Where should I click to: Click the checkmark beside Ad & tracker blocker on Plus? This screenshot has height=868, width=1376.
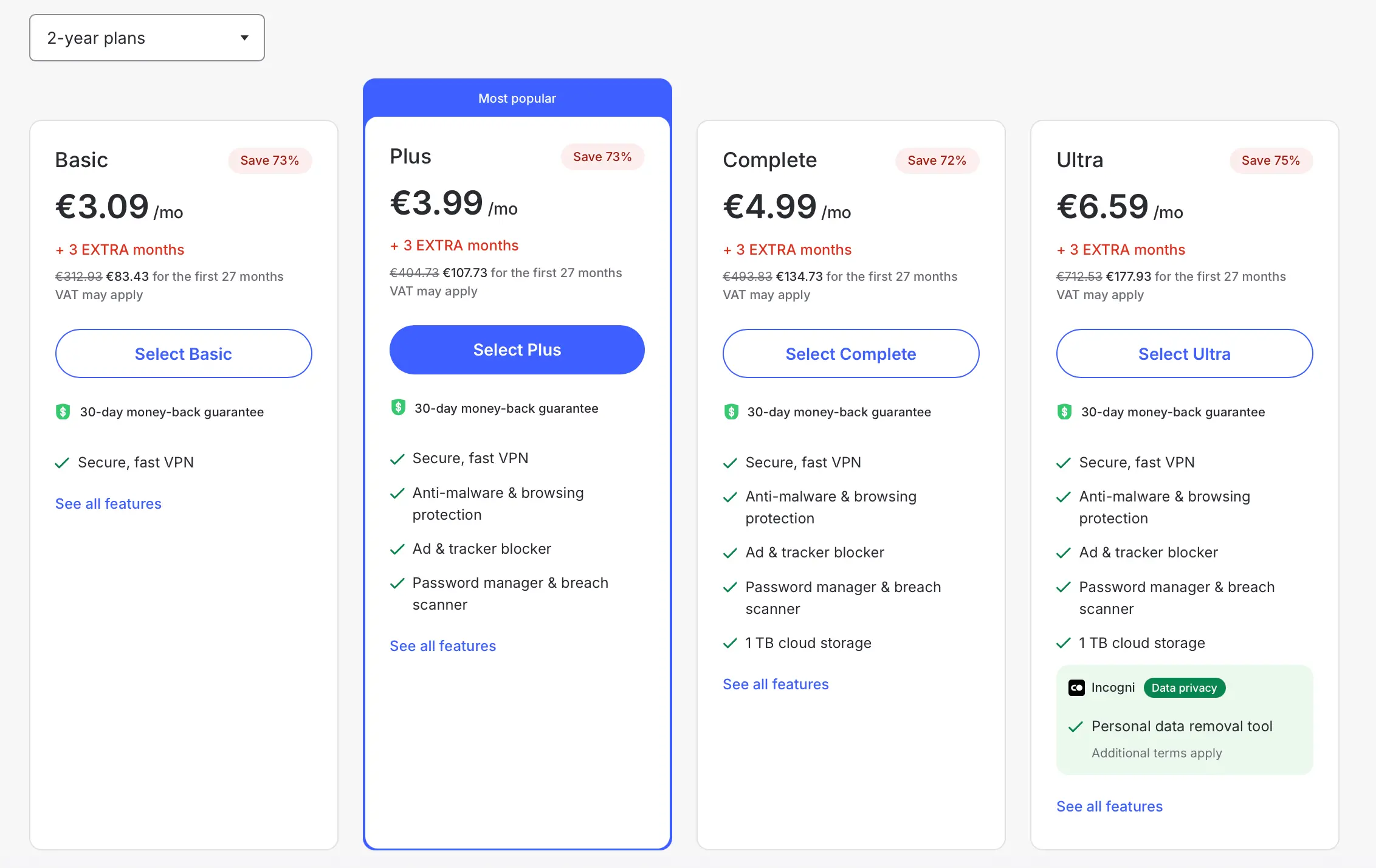[397, 548]
